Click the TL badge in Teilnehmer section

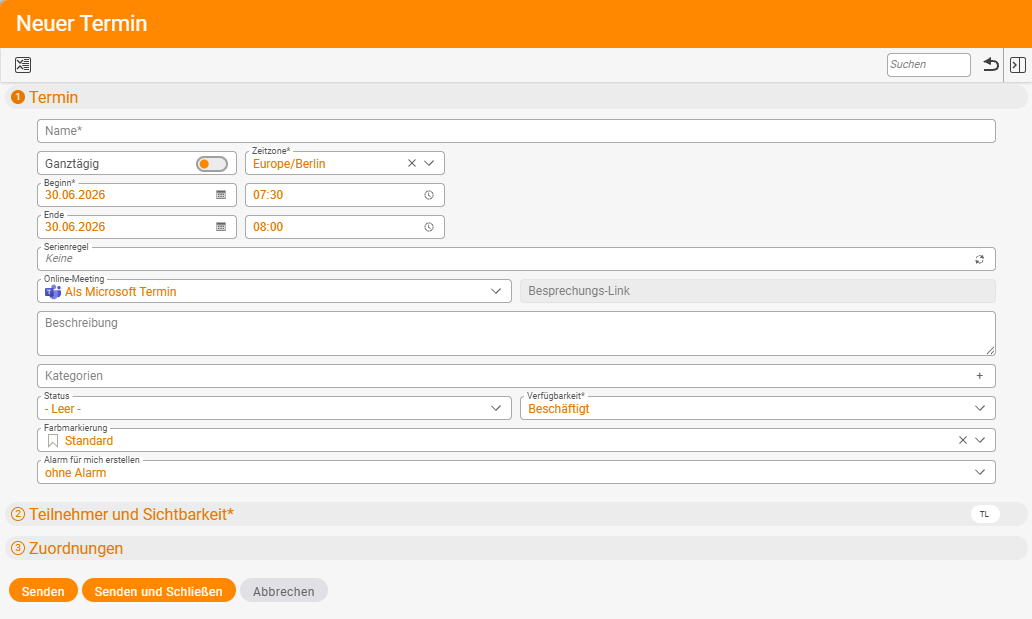985,514
